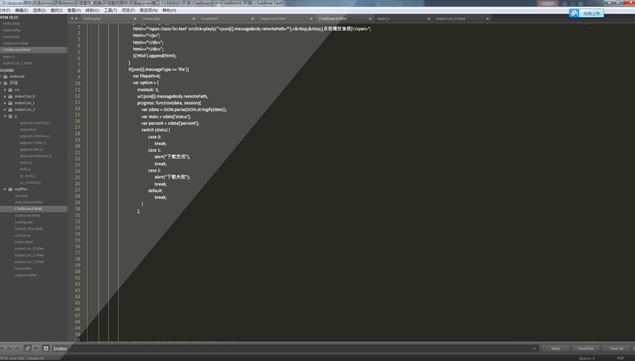Click the Find Prev button
The image size is (635, 361).
586,348
